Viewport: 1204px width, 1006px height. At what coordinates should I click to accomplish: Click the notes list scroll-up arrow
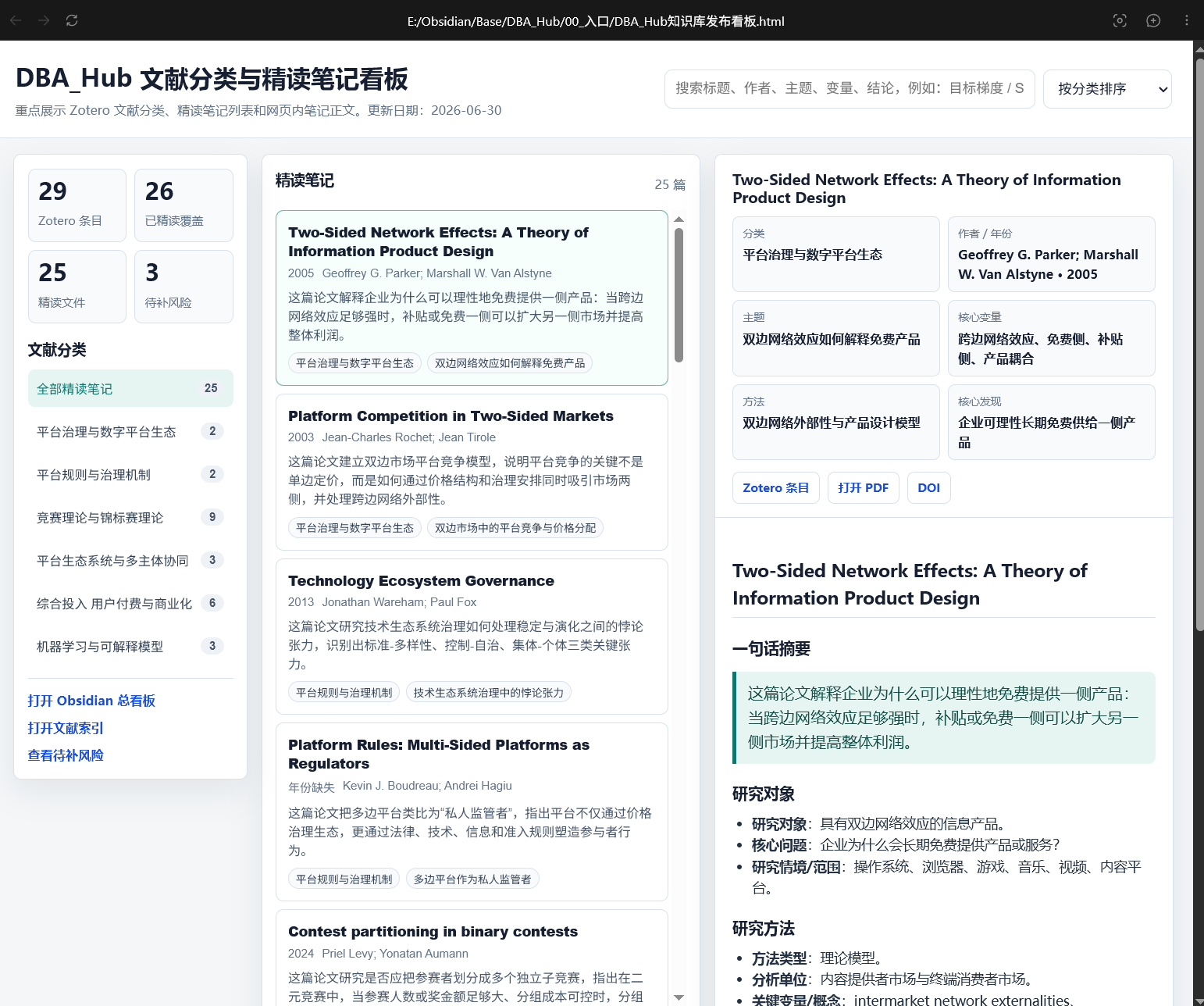tap(679, 219)
